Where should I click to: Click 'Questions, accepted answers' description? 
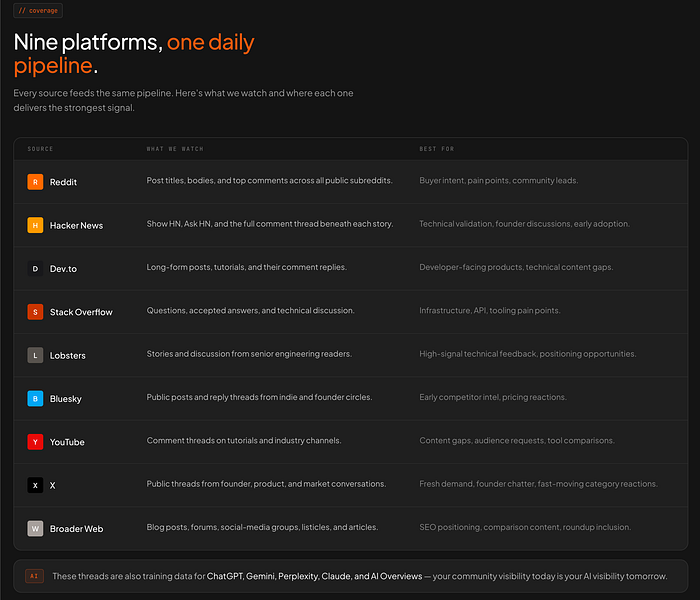point(250,310)
